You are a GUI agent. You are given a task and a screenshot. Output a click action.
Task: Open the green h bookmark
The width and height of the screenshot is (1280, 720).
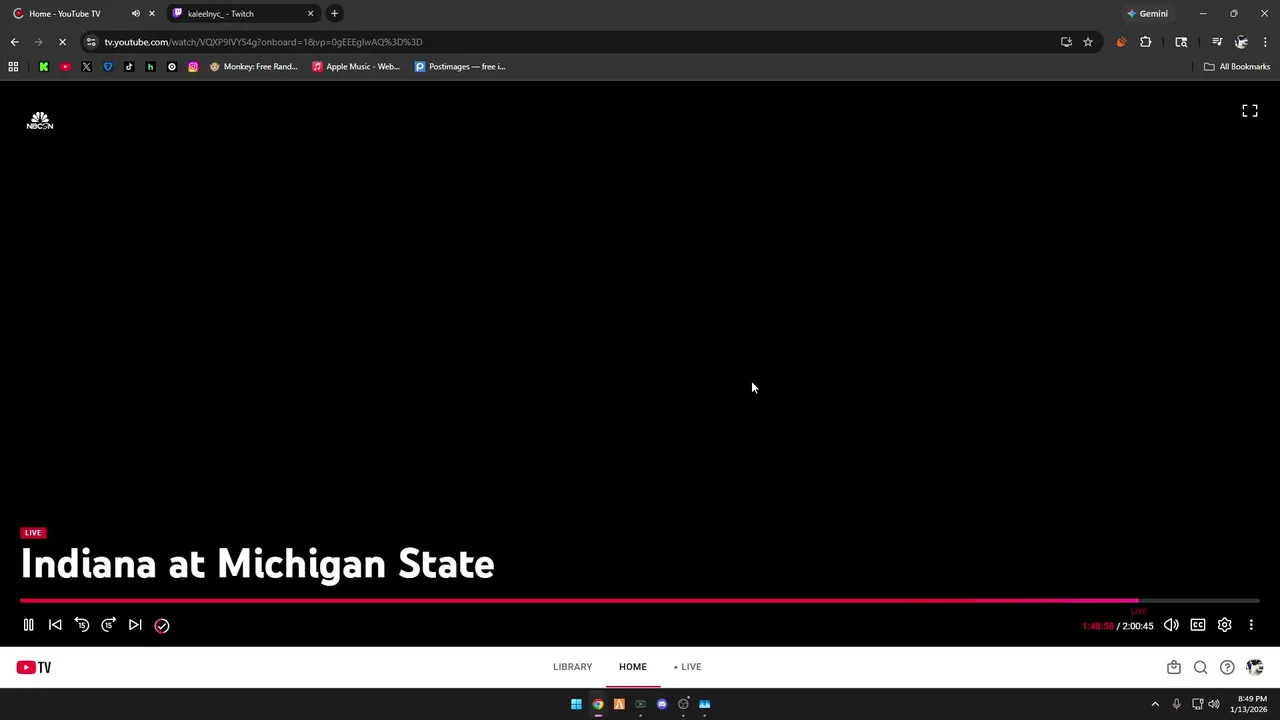tap(150, 67)
